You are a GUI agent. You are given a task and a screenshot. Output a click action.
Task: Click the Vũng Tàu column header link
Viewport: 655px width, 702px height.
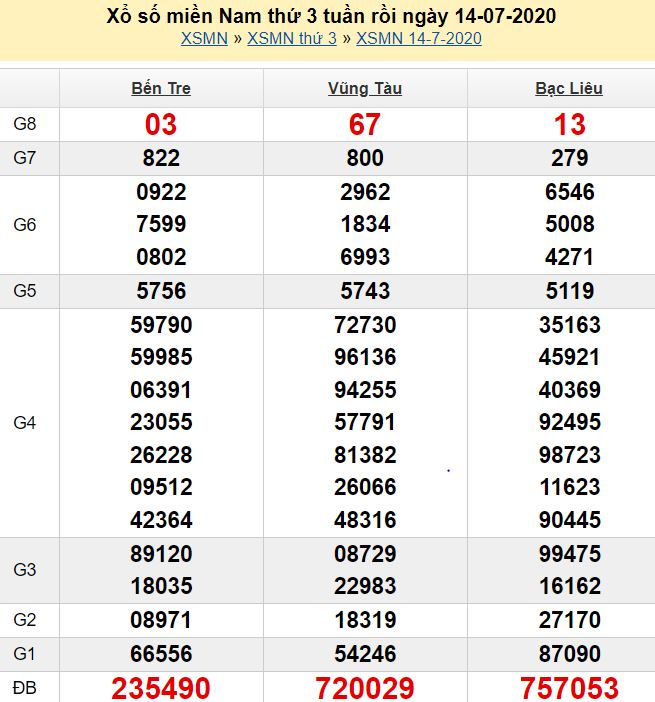coord(364,88)
